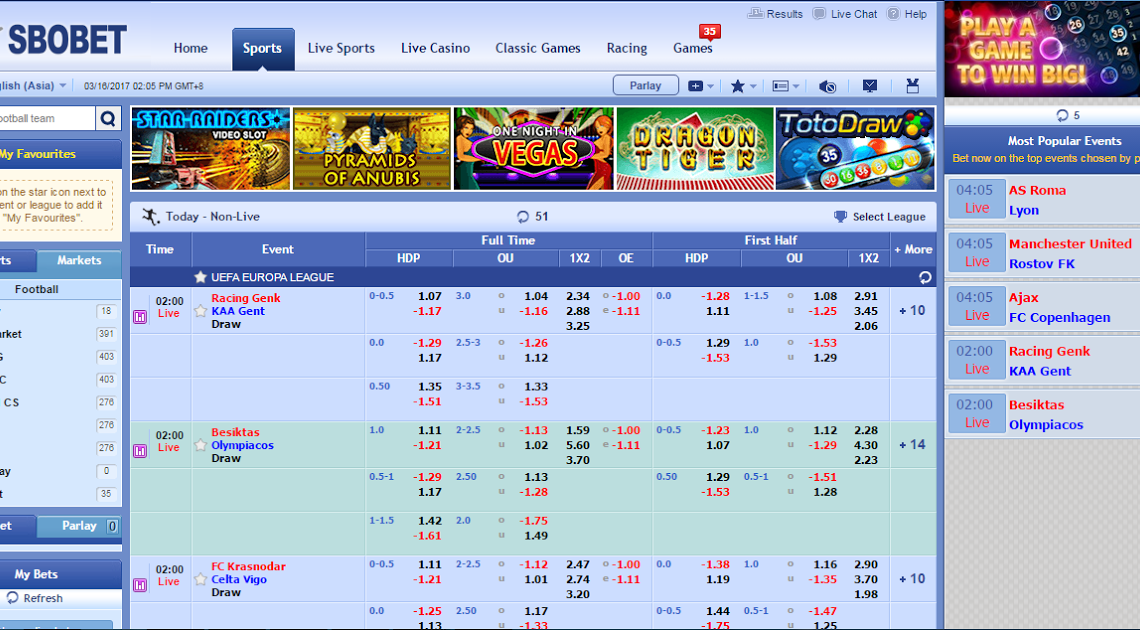Select Besiktas 1X2 odds 1.59
This screenshot has height=630, width=1140.
578,430
